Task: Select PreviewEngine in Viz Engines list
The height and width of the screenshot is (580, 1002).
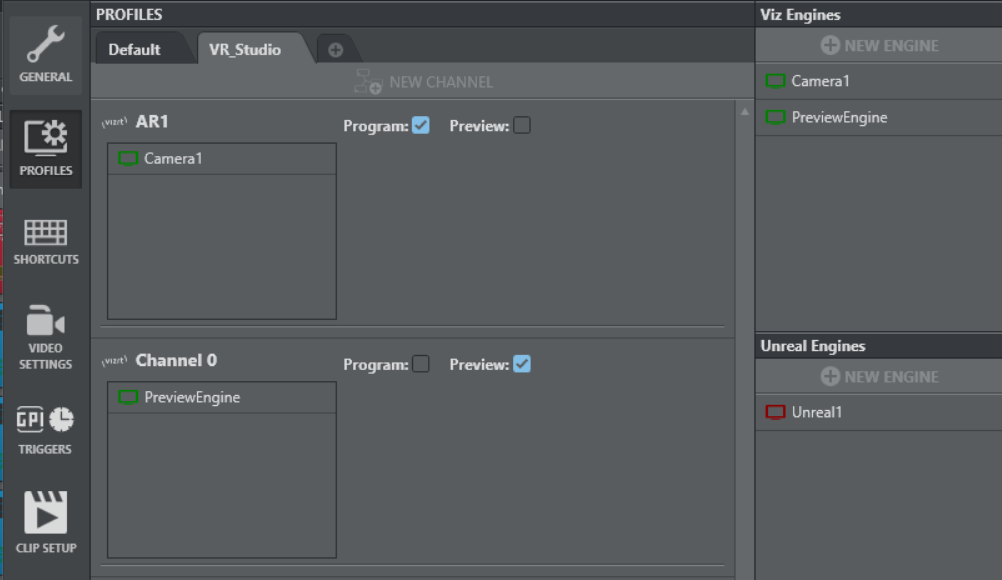Action: click(838, 117)
